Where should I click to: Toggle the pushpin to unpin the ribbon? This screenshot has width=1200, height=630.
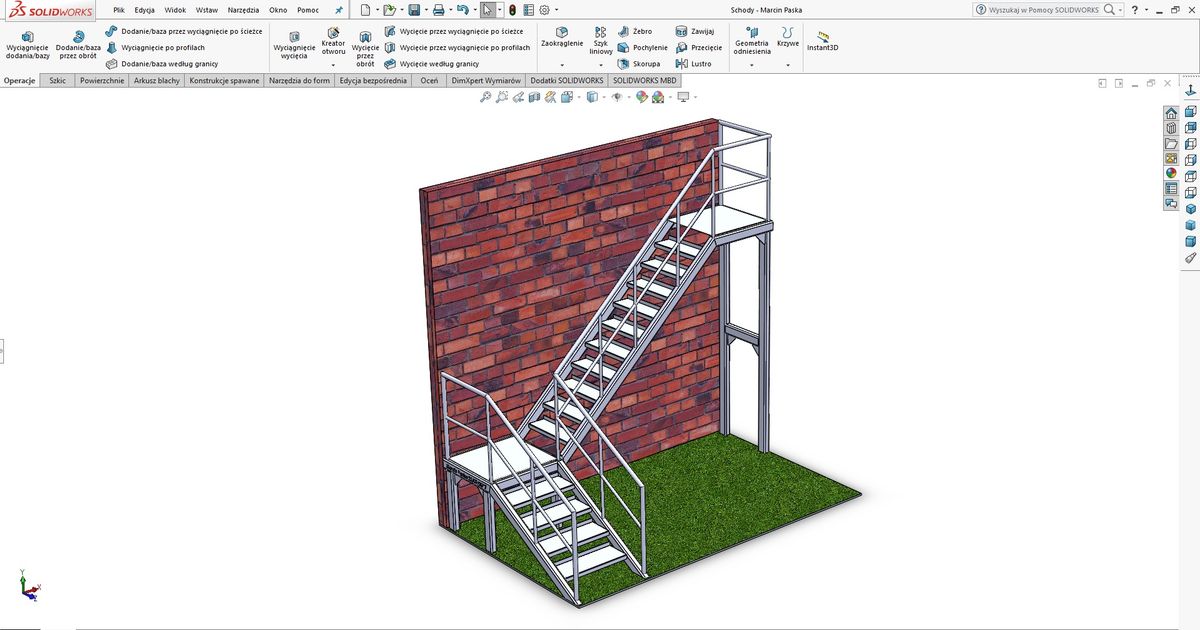click(x=338, y=9)
